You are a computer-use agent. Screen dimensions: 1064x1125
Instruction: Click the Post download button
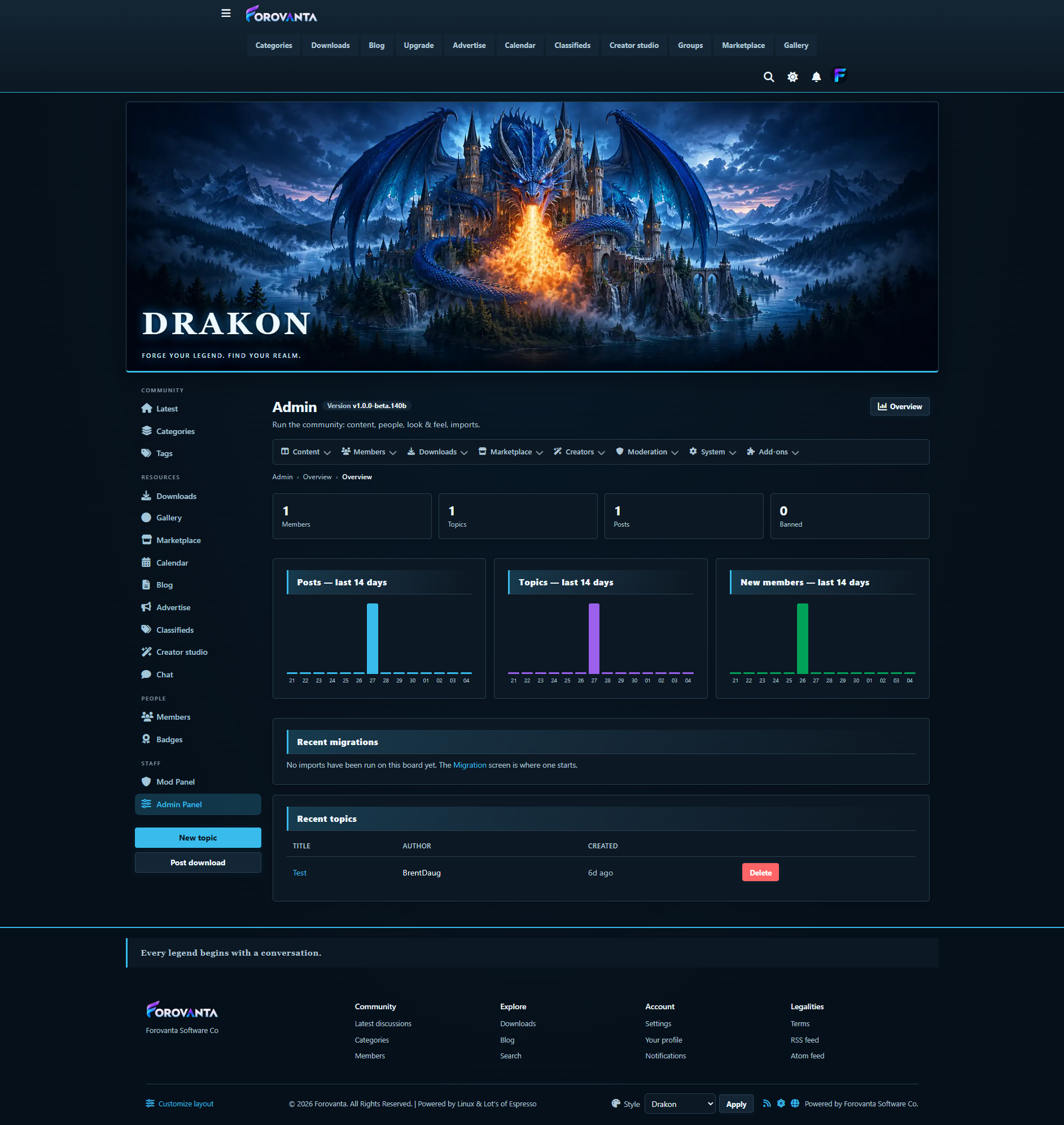coord(198,863)
